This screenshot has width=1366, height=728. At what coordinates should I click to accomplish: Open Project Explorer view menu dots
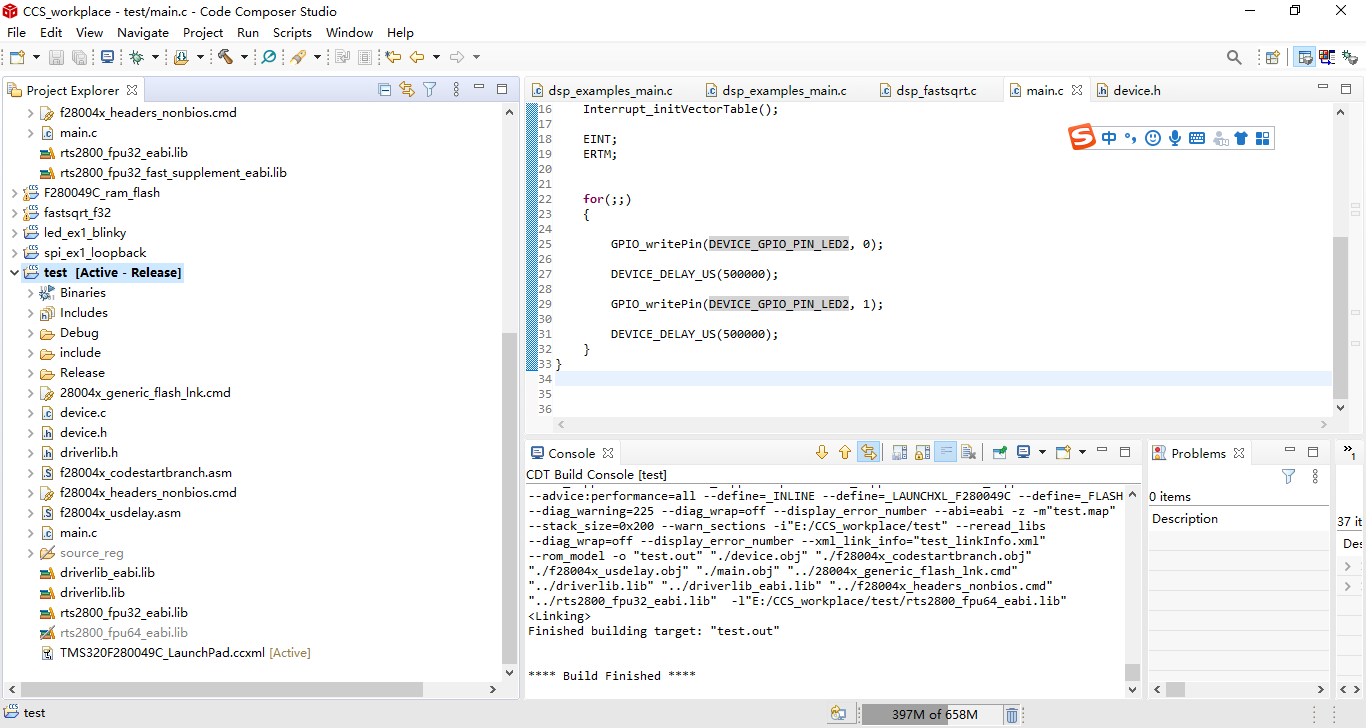tap(456, 89)
